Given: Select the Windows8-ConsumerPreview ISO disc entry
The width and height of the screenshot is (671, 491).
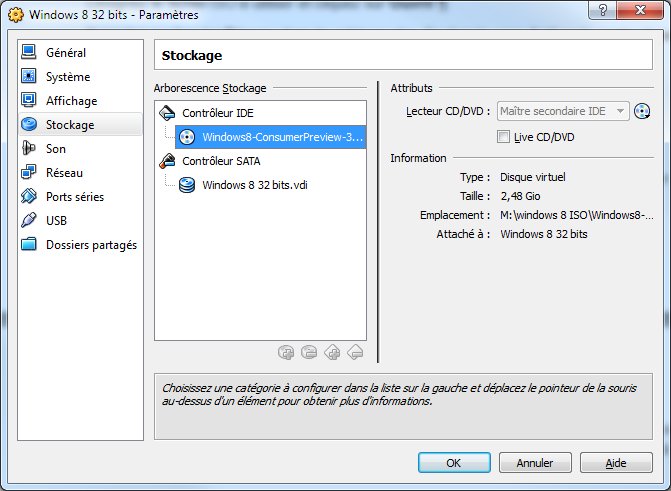Looking at the screenshot, I should coord(270,137).
